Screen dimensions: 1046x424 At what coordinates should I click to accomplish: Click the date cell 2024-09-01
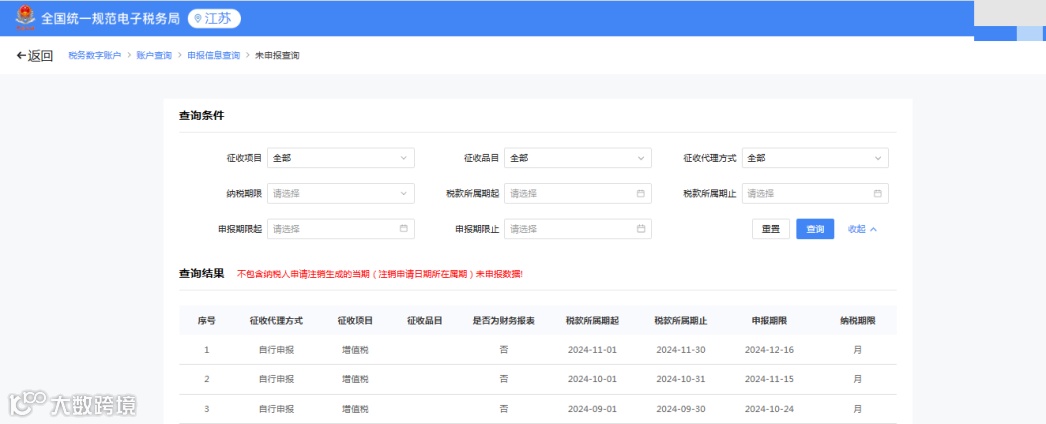[592, 409]
